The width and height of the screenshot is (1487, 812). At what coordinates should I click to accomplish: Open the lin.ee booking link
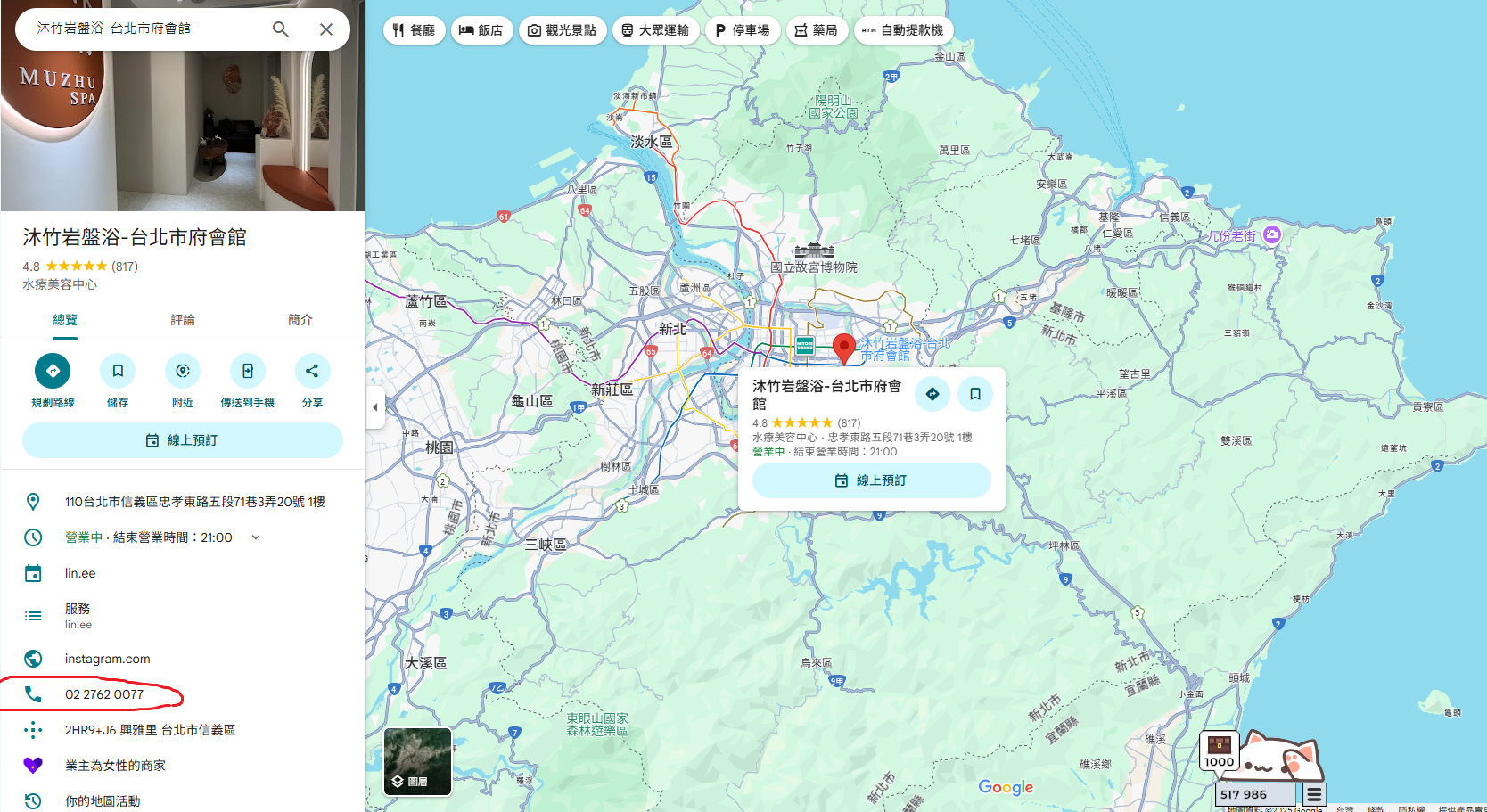80,573
